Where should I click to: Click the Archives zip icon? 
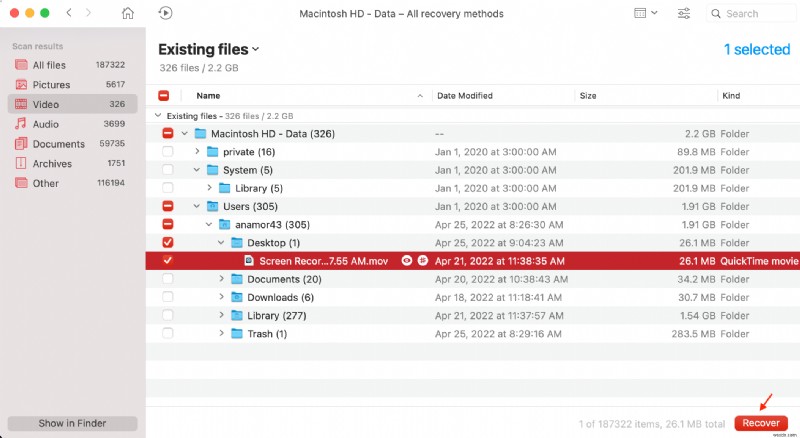(x=21, y=163)
